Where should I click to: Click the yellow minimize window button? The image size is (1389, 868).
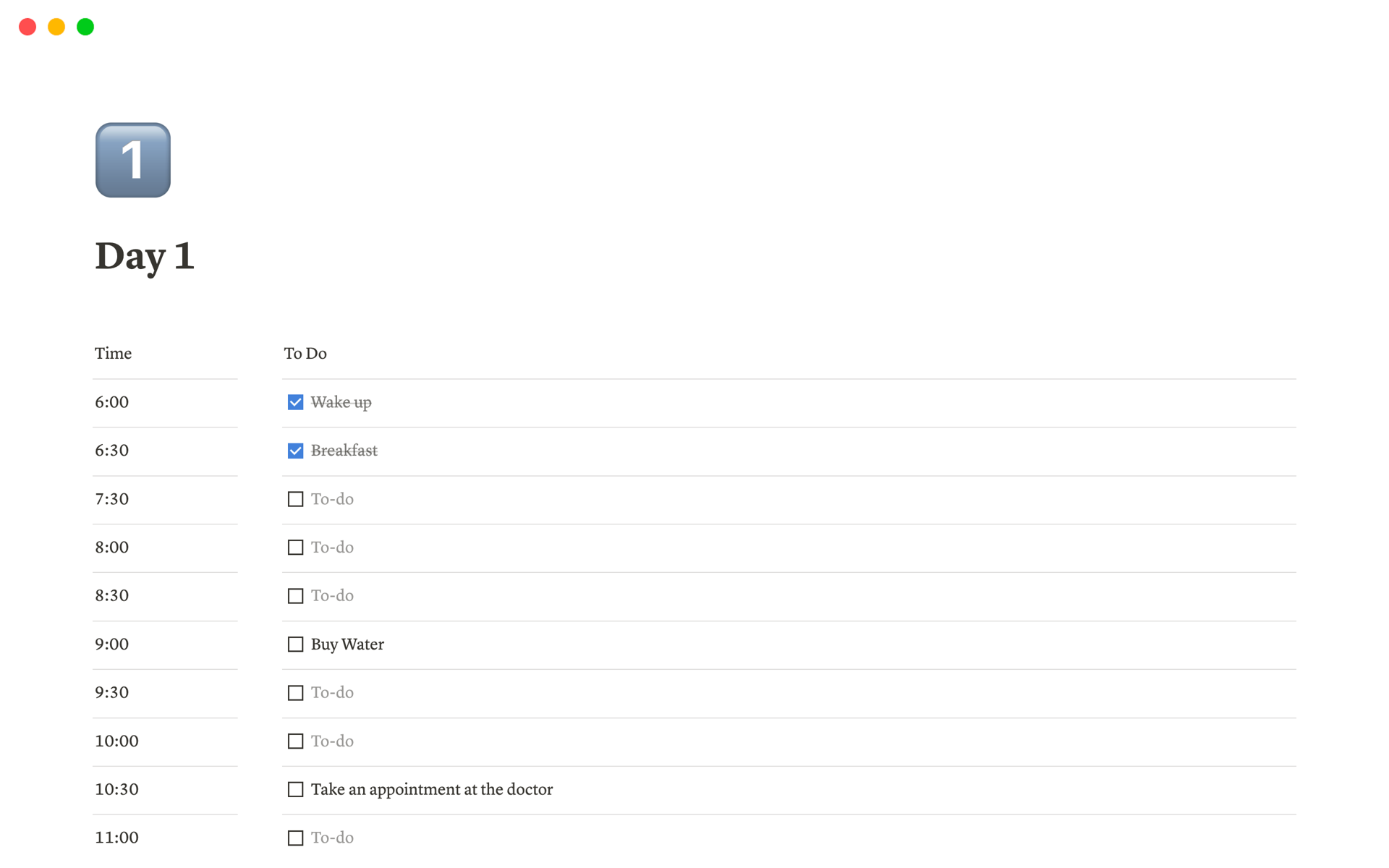56,27
